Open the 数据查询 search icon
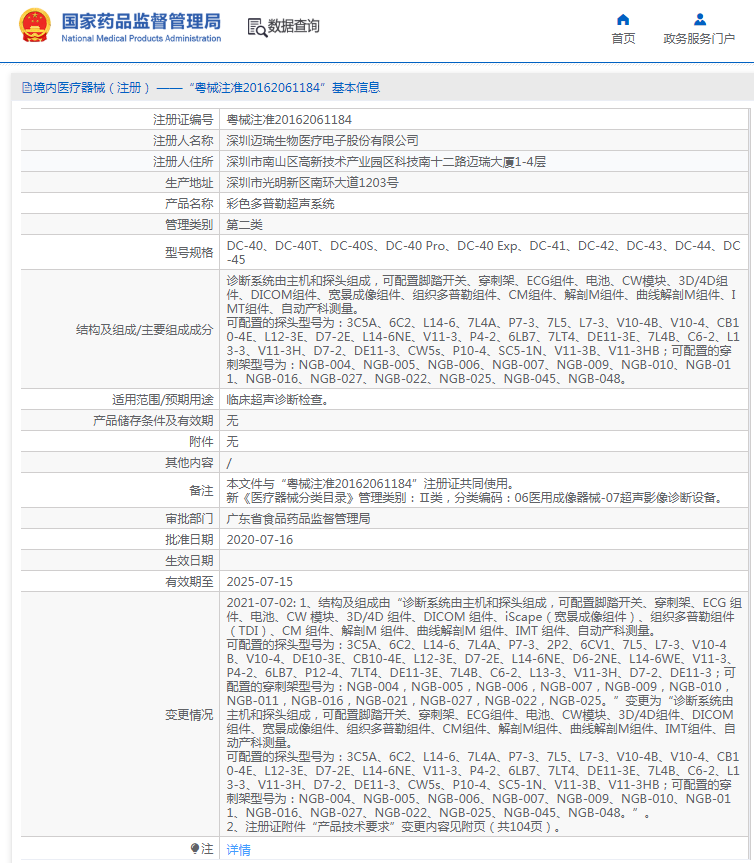Viewport: 754px width, 863px height. pyautogui.click(x=257, y=27)
